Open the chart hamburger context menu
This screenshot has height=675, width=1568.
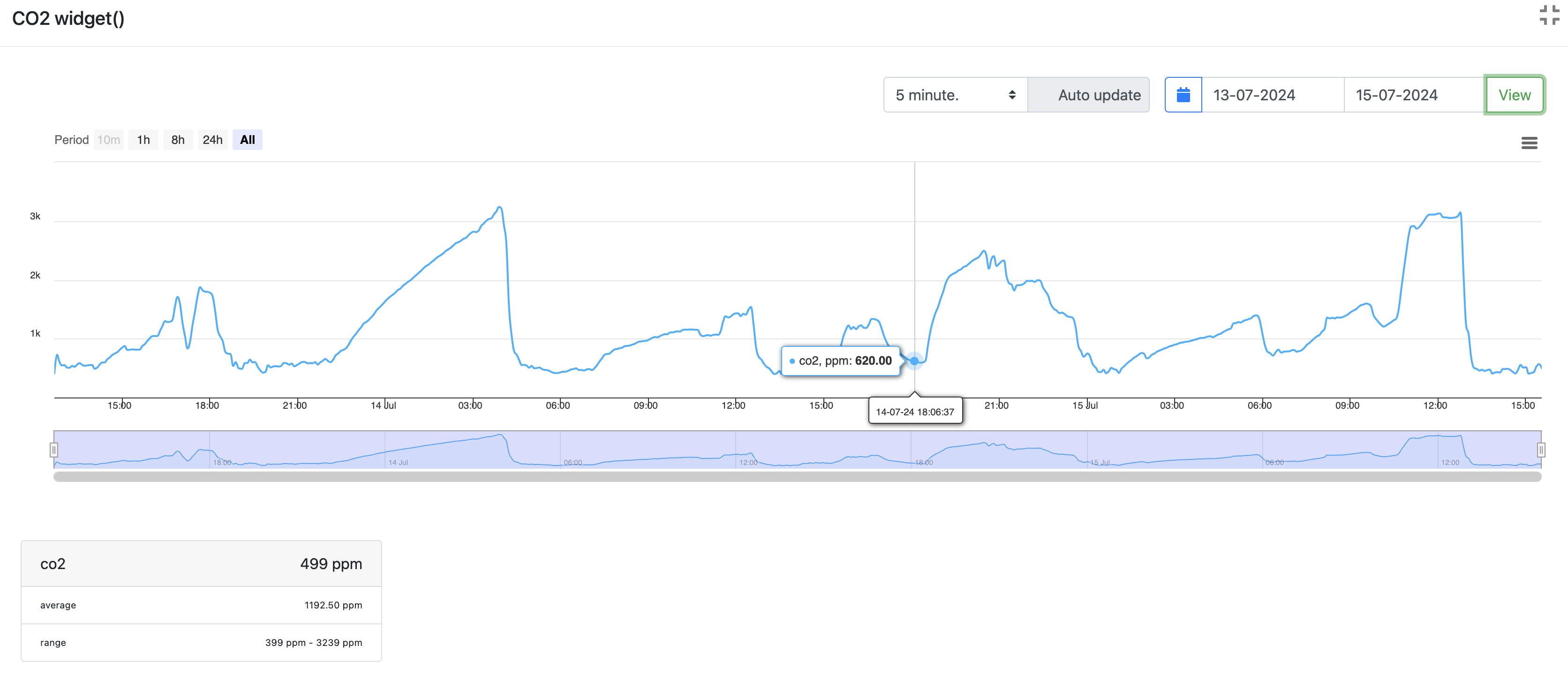1529,143
